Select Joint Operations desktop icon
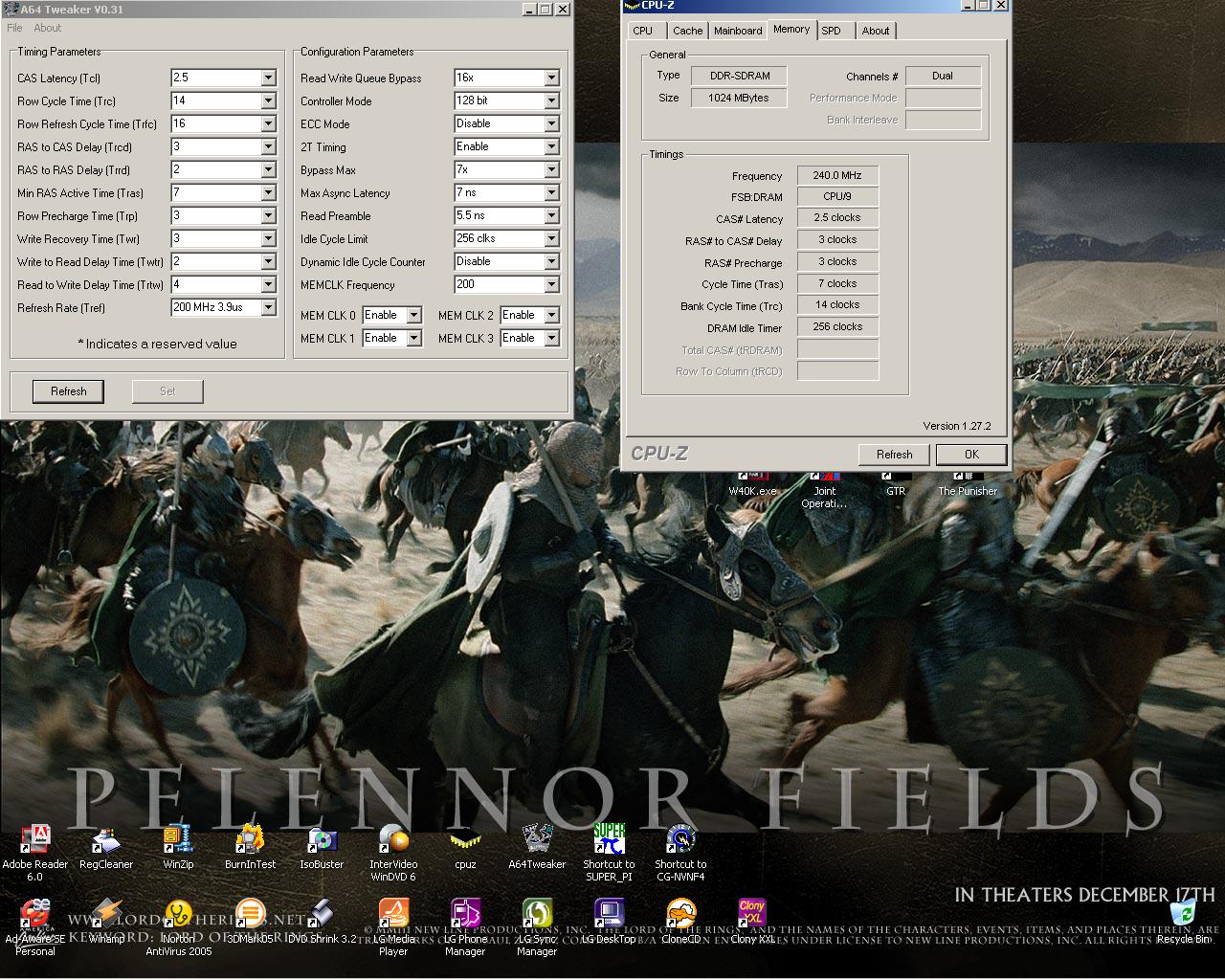Image resolution: width=1225 pixels, height=980 pixels. tap(824, 489)
